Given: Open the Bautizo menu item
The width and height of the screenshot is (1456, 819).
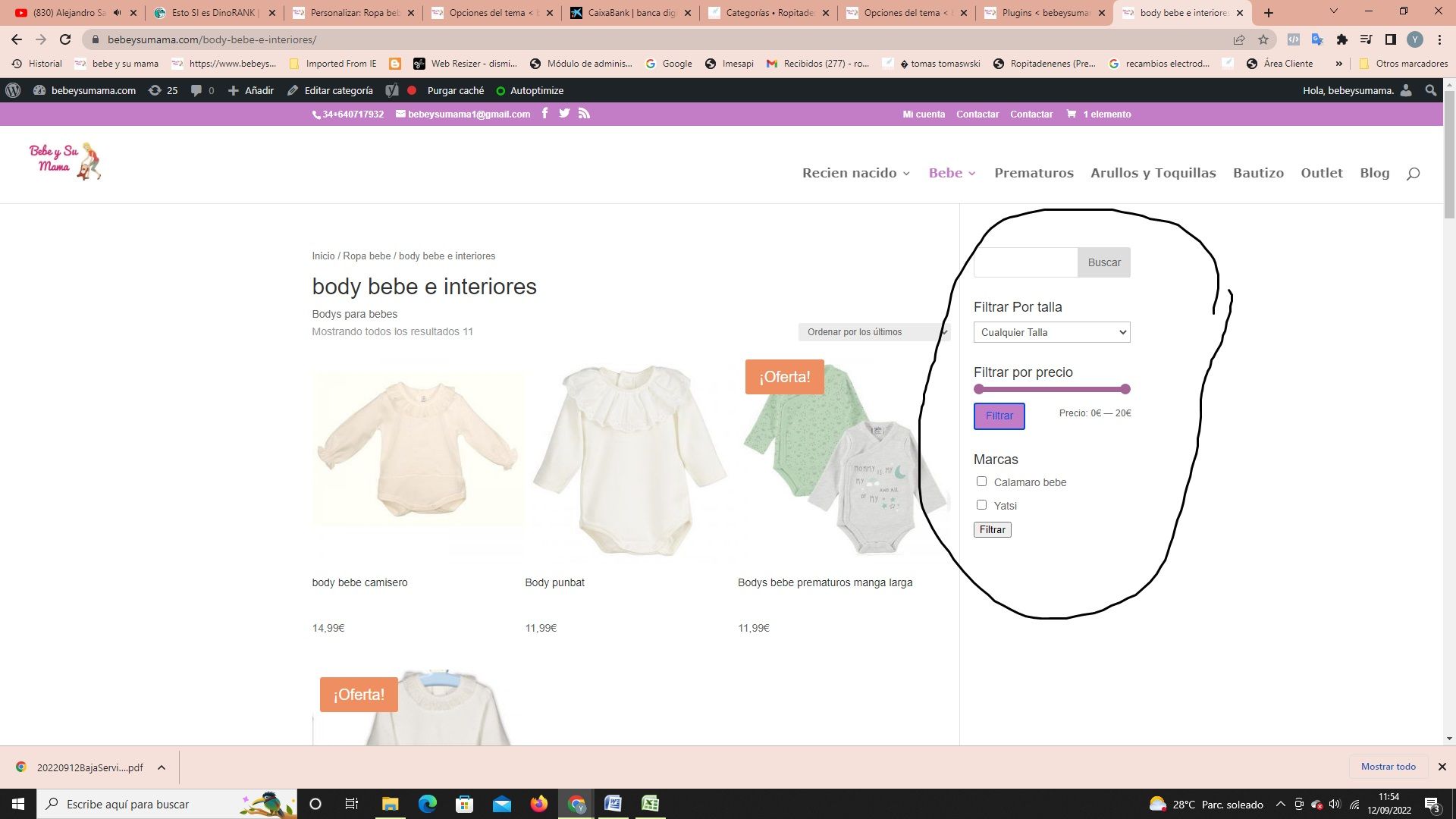Looking at the screenshot, I should [1258, 173].
